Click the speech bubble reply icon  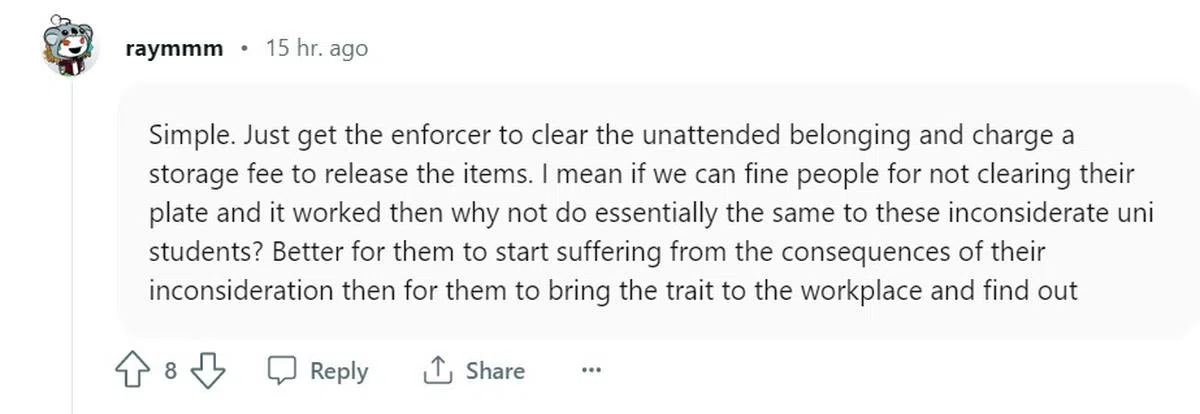click(280, 371)
